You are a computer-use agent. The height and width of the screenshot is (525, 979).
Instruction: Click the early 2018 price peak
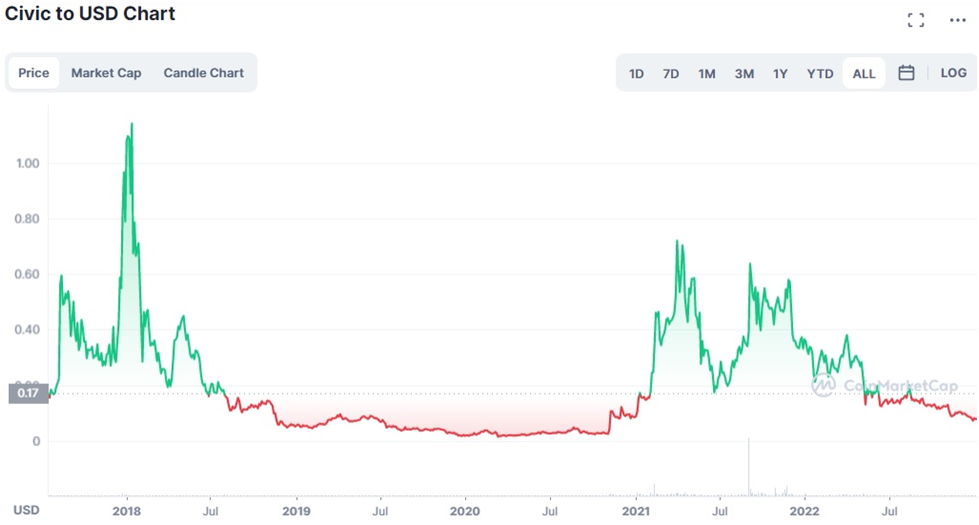[131, 124]
